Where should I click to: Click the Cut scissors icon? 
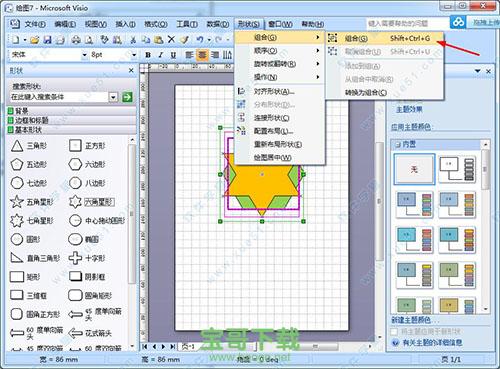(x=133, y=40)
